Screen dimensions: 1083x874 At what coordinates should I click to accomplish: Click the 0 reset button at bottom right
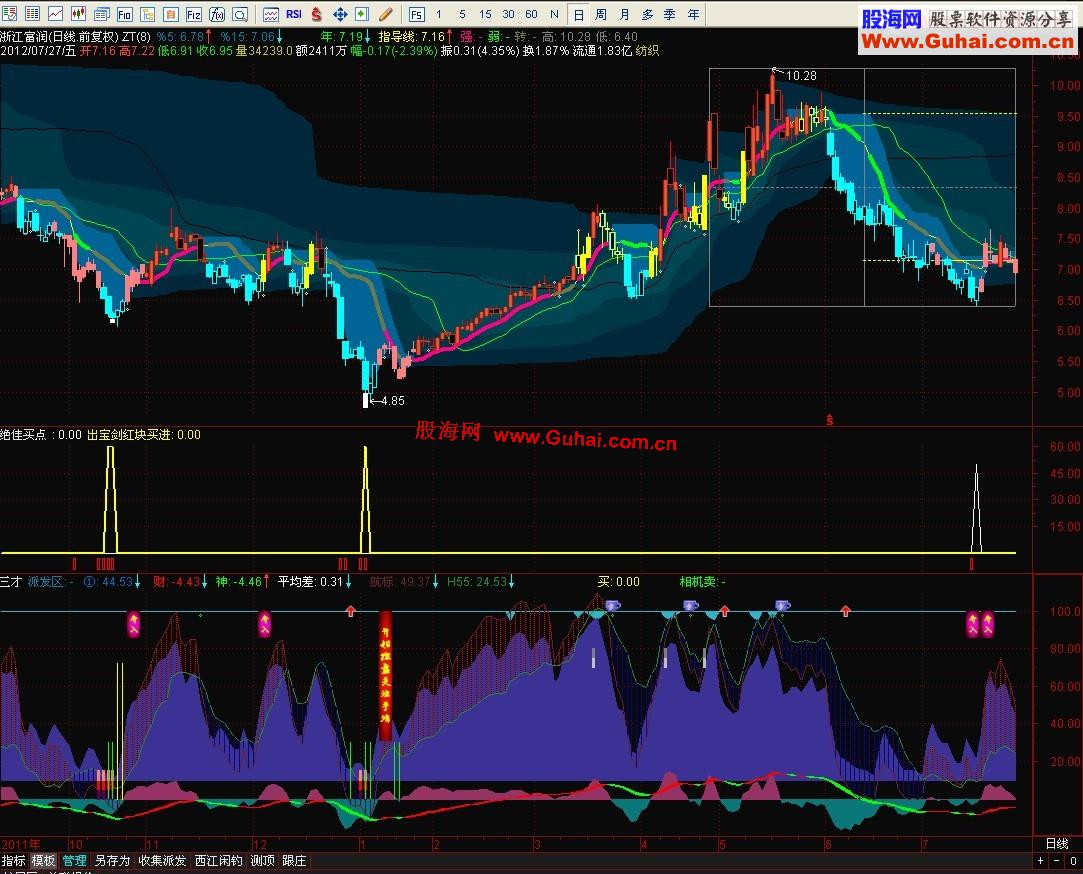coord(1073,861)
